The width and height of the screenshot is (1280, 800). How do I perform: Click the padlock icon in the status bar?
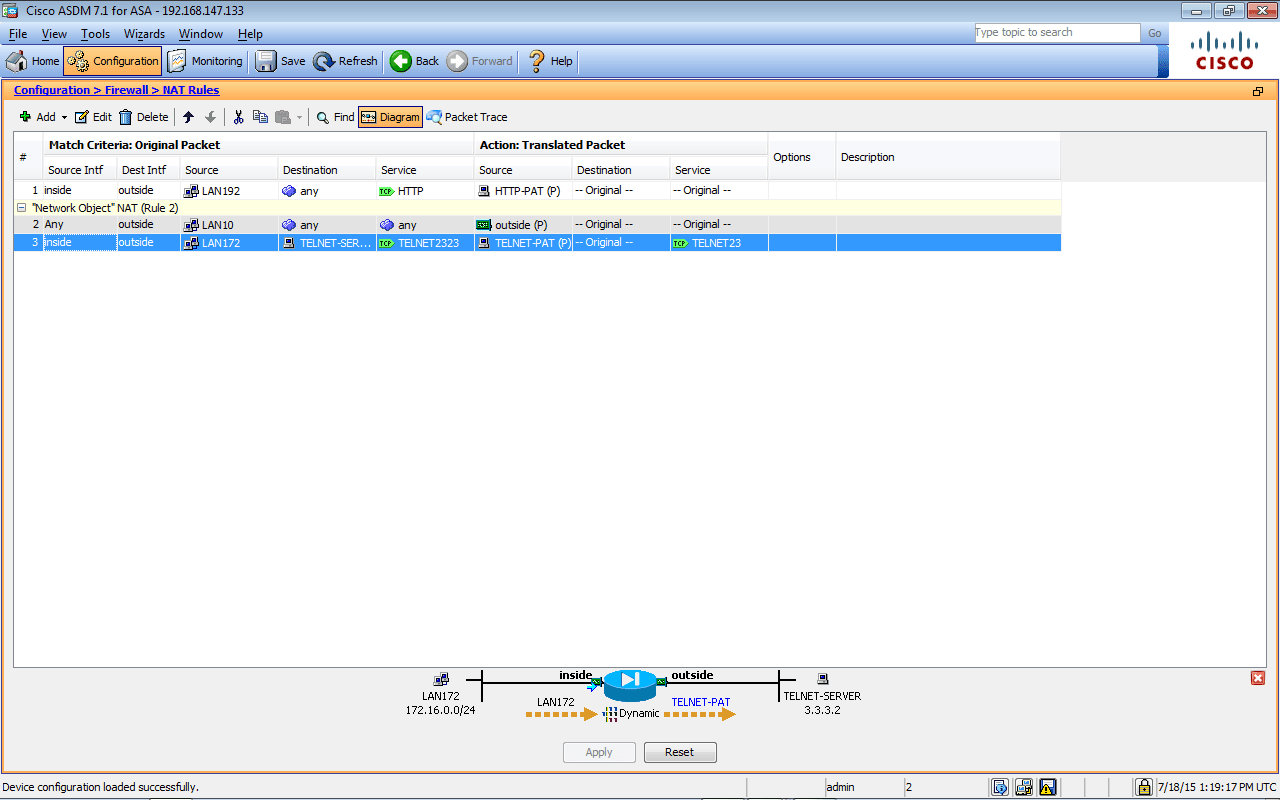point(1144,787)
